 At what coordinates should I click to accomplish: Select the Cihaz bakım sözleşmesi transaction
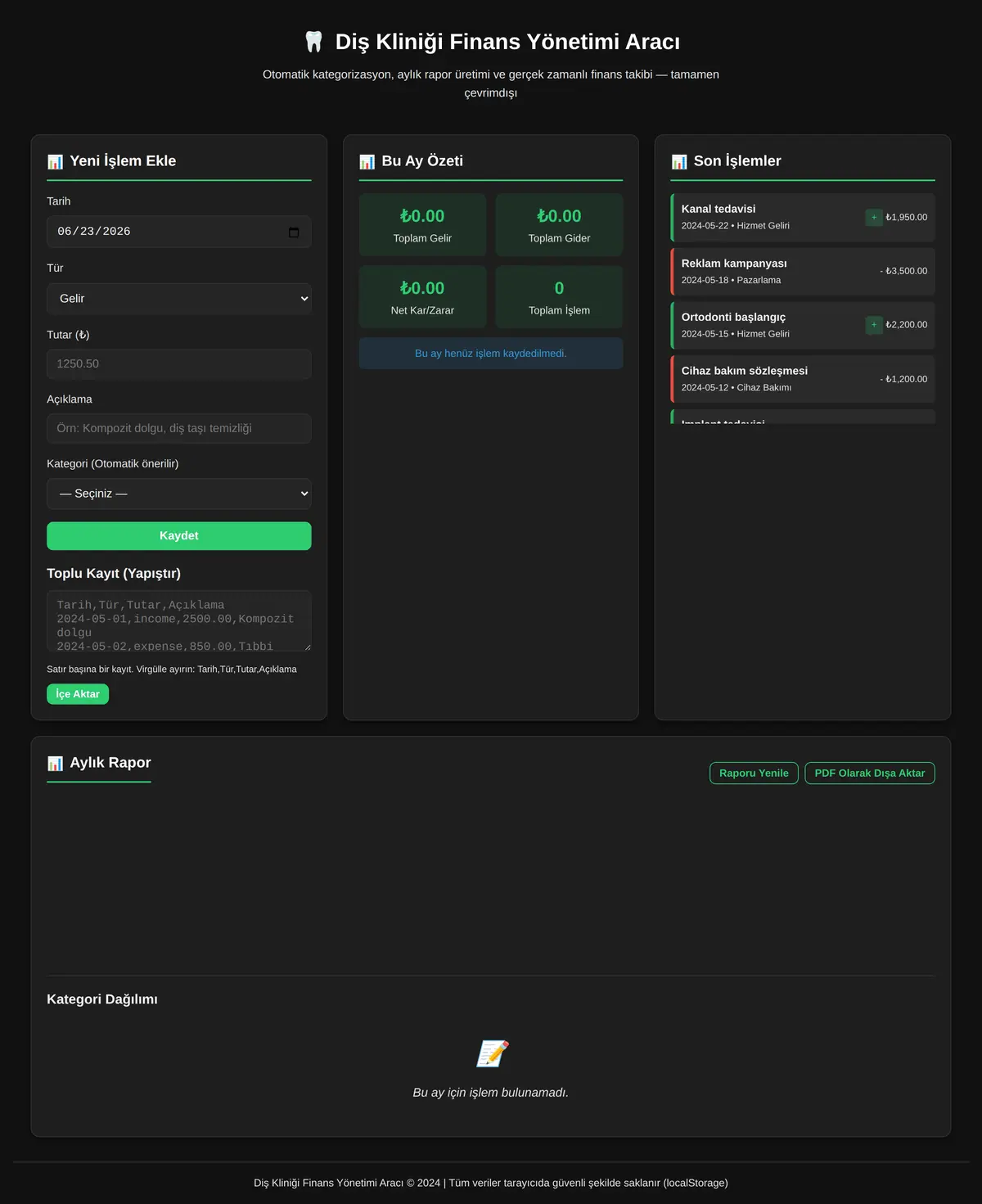[803, 379]
